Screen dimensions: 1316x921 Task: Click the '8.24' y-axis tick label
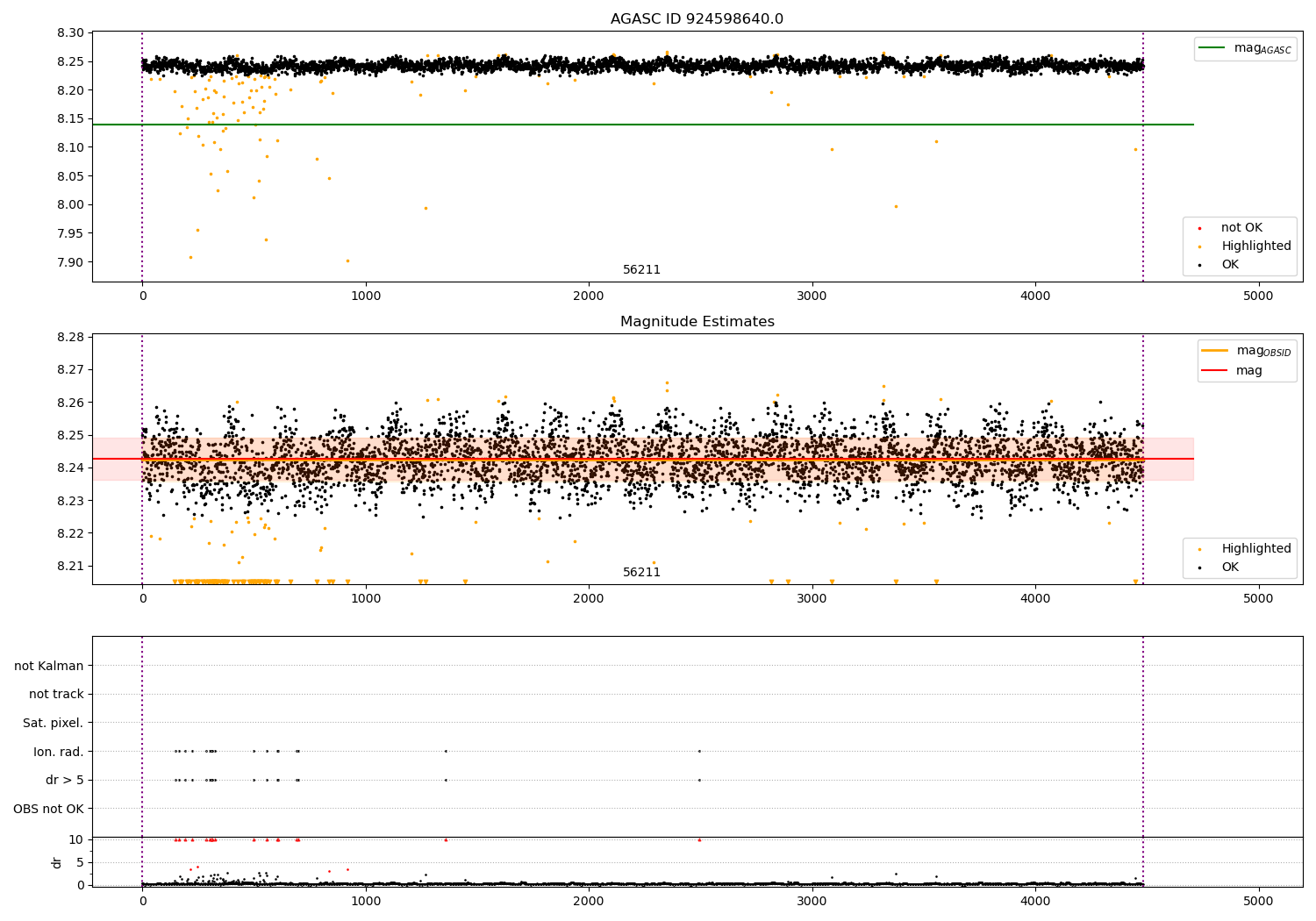tap(70, 468)
